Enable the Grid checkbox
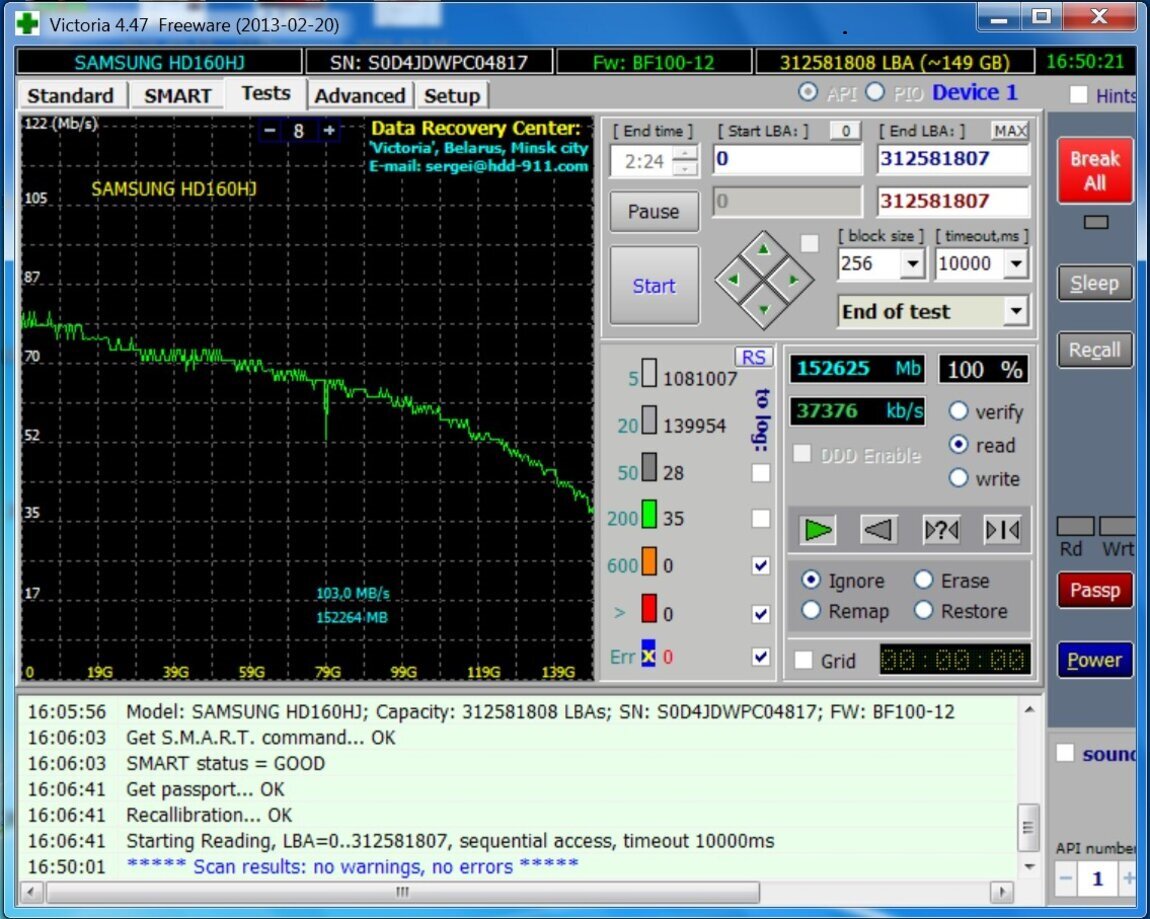Viewport: 1150px width, 919px height. click(x=803, y=660)
